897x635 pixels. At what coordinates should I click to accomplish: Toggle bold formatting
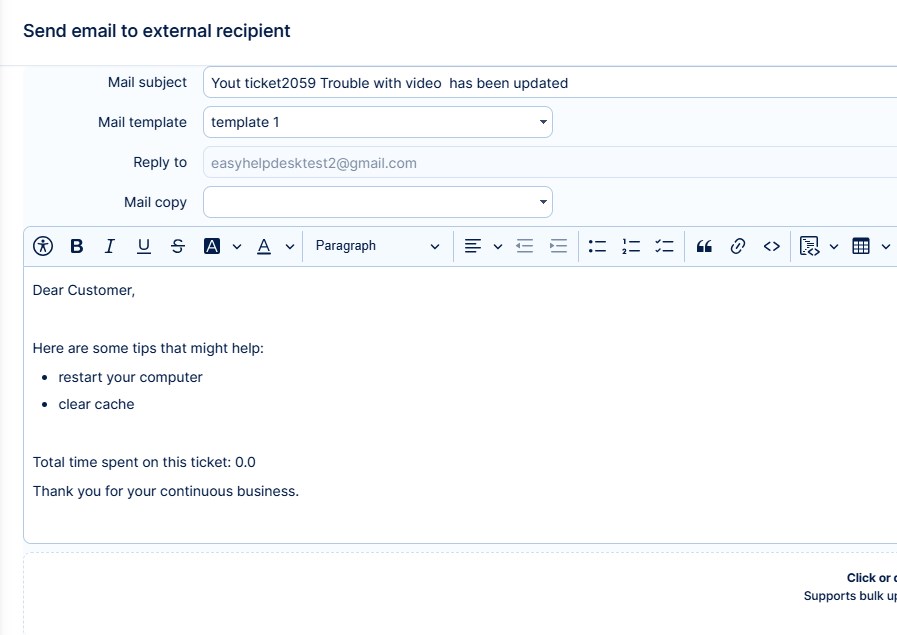[x=76, y=246]
